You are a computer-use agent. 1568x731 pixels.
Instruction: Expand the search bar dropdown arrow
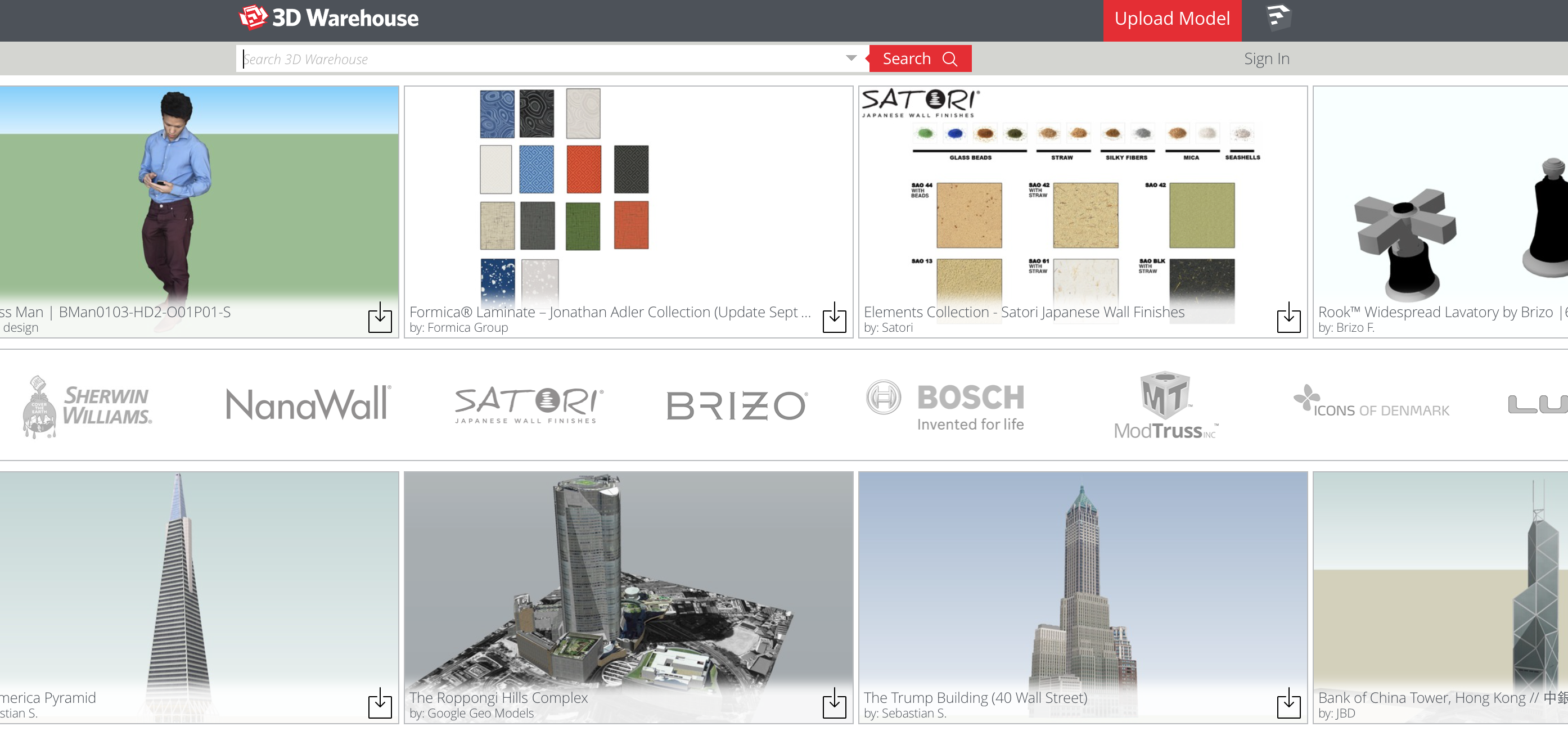[x=851, y=58]
